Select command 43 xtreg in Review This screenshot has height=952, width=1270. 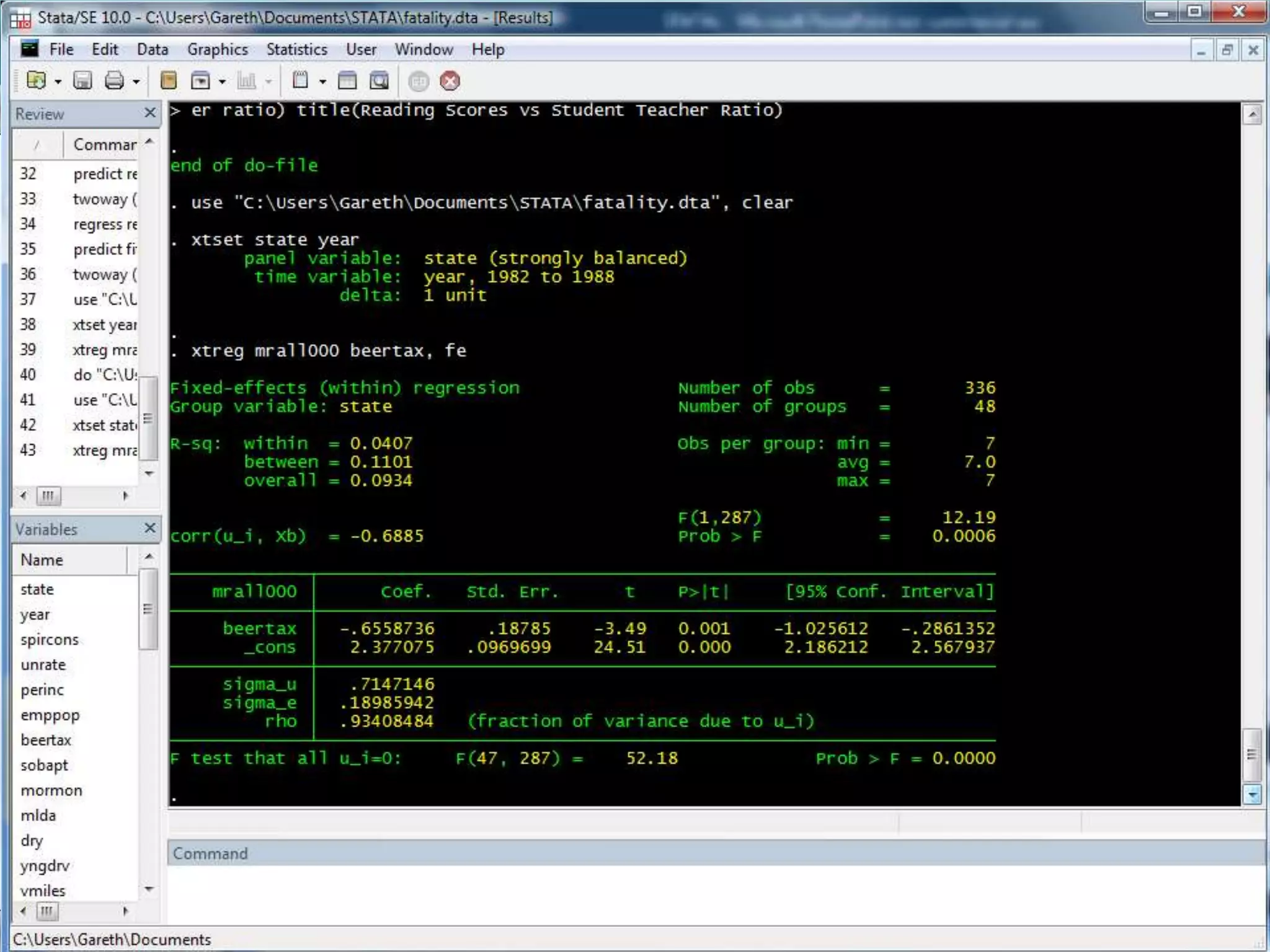click(x=104, y=451)
